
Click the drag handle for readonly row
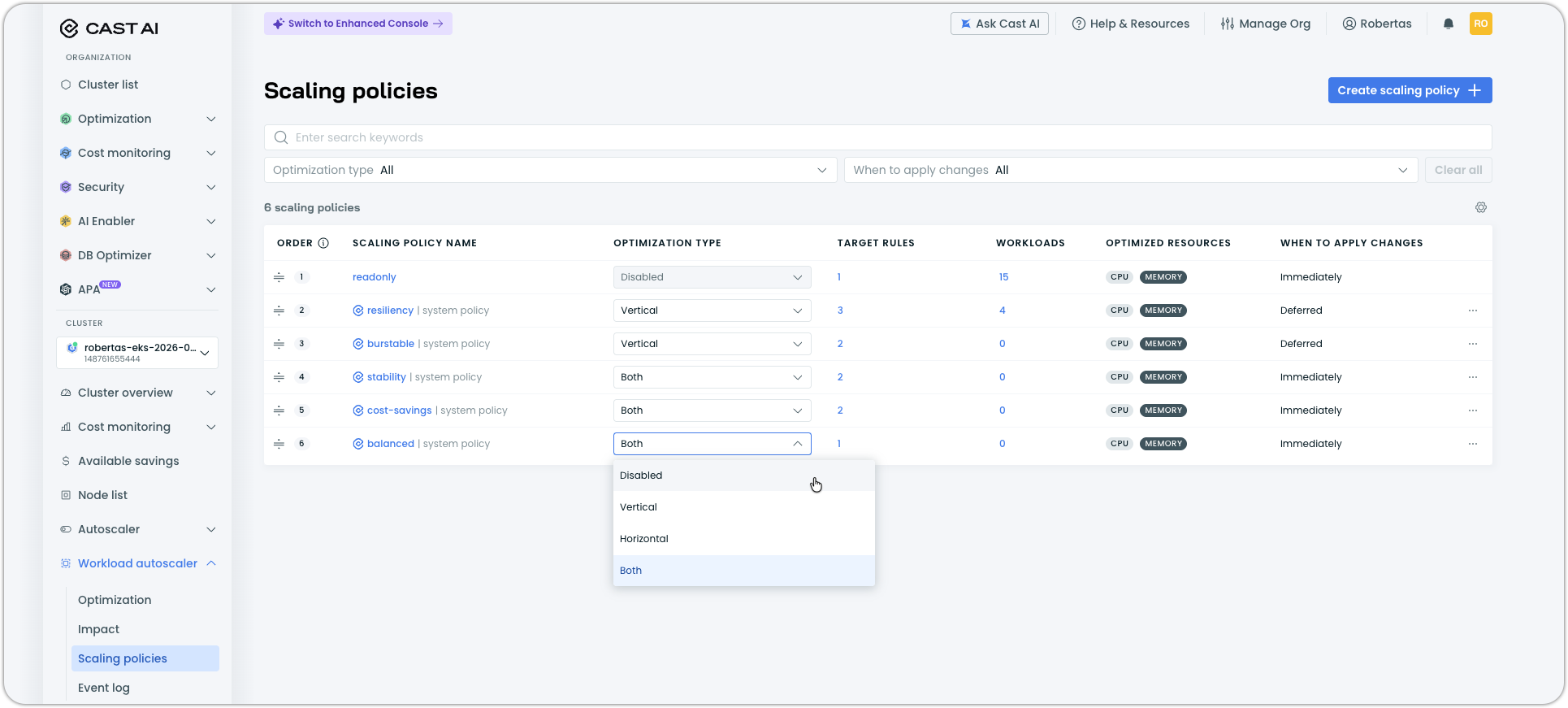tap(279, 277)
